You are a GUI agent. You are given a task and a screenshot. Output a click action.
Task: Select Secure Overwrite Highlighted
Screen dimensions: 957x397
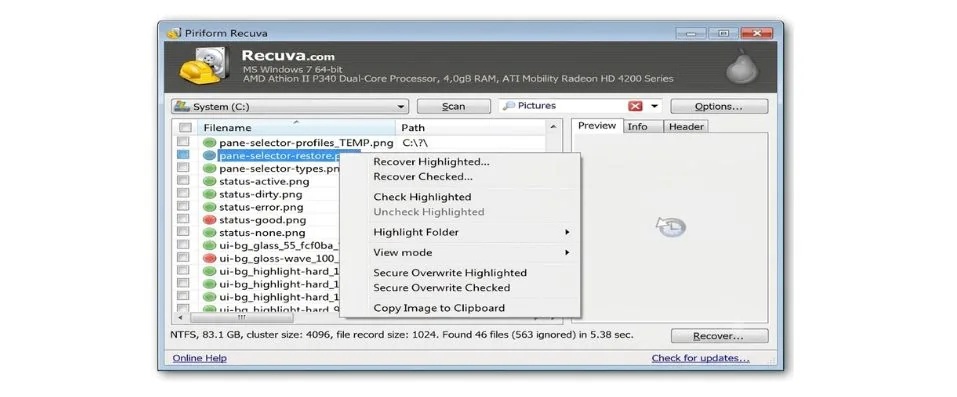pos(450,273)
